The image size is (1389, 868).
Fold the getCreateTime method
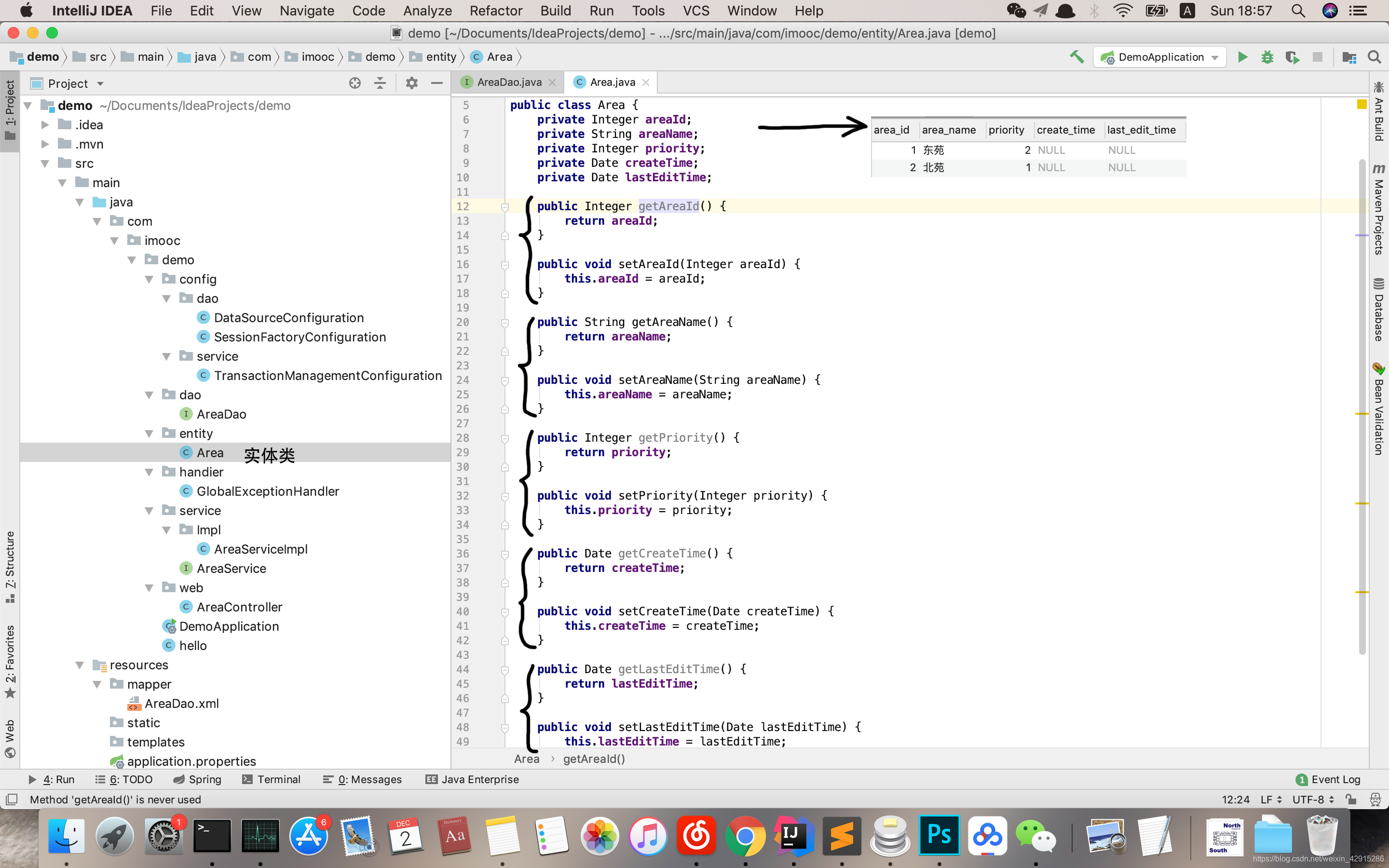tap(504, 554)
